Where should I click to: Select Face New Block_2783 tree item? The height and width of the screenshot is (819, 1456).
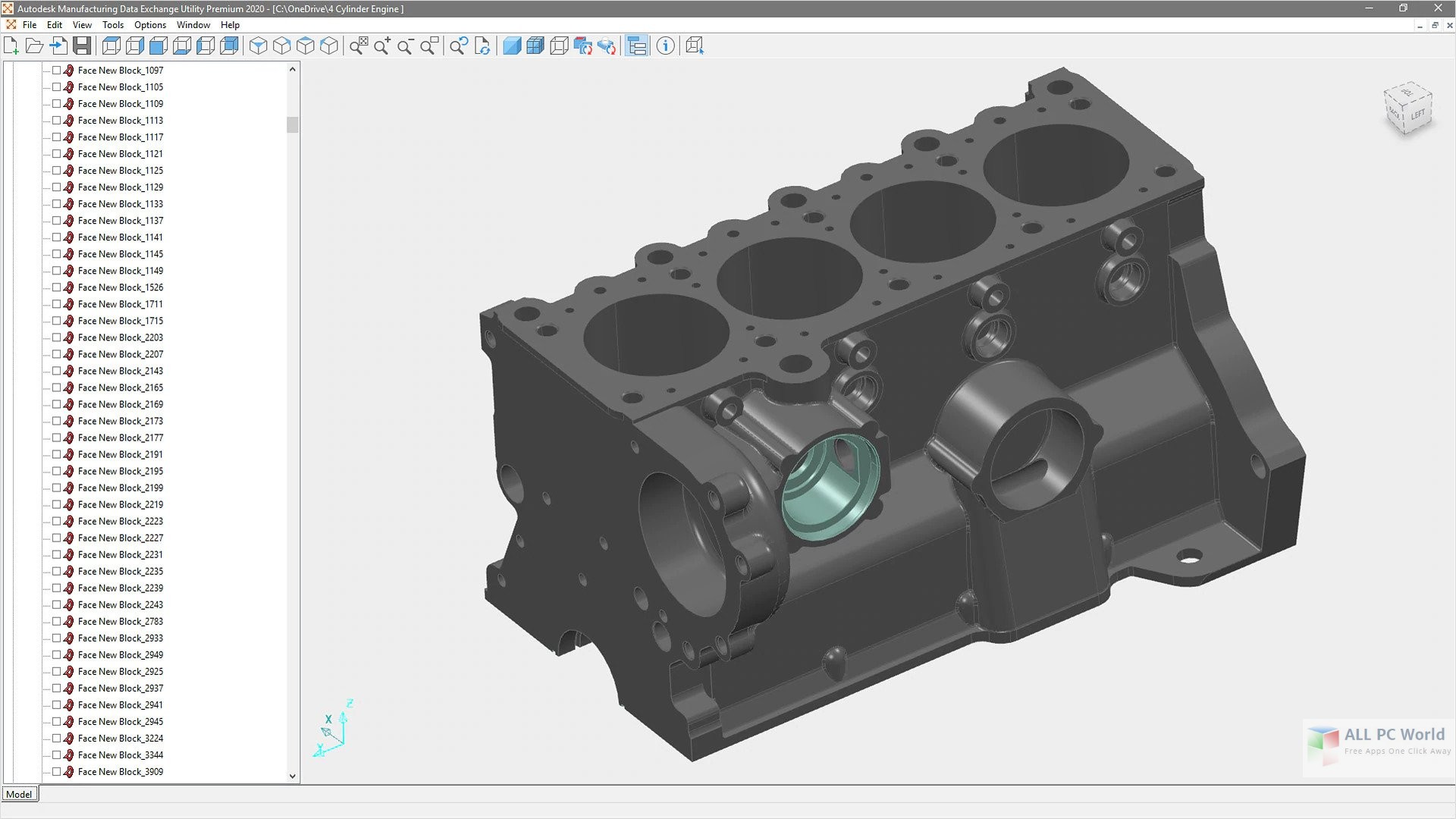pos(119,621)
